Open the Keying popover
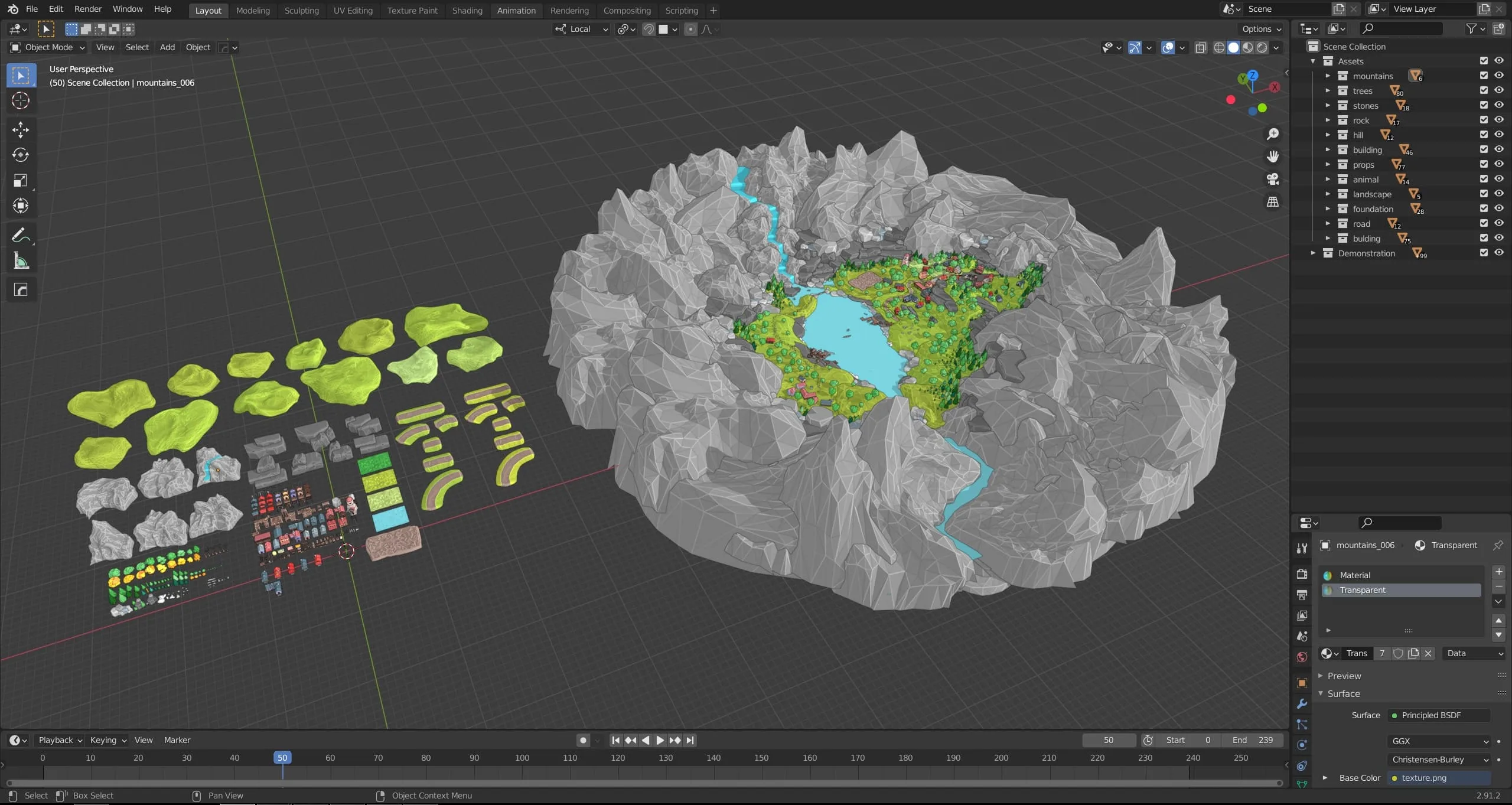 [107, 740]
